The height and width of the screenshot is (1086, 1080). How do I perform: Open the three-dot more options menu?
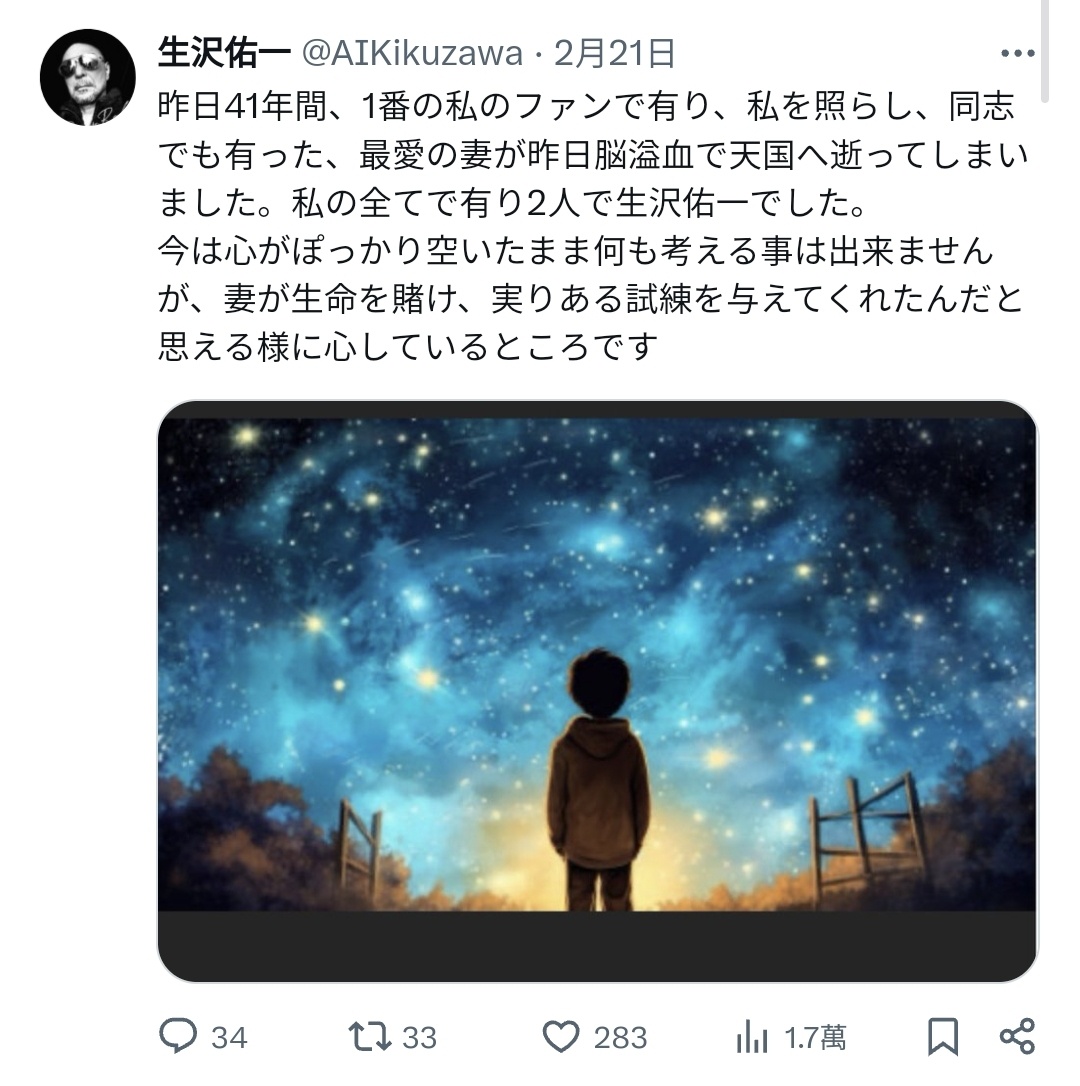tap(1018, 53)
